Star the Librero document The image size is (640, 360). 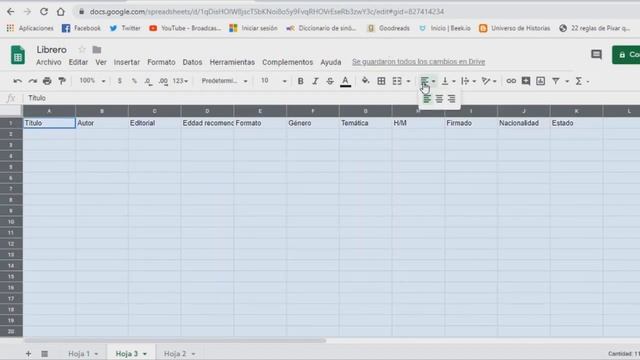82,50
